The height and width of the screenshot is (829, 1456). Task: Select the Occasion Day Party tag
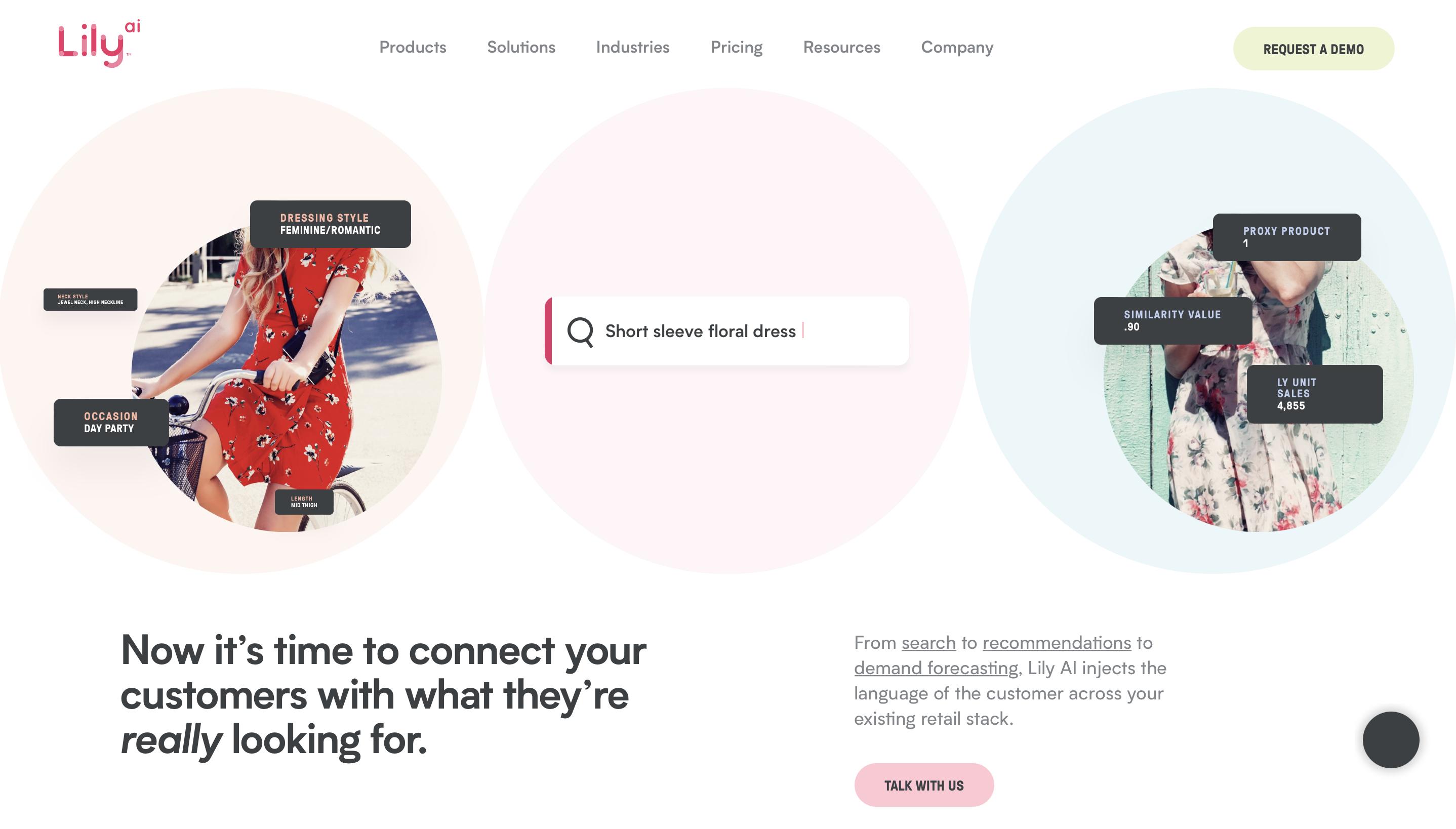point(110,423)
